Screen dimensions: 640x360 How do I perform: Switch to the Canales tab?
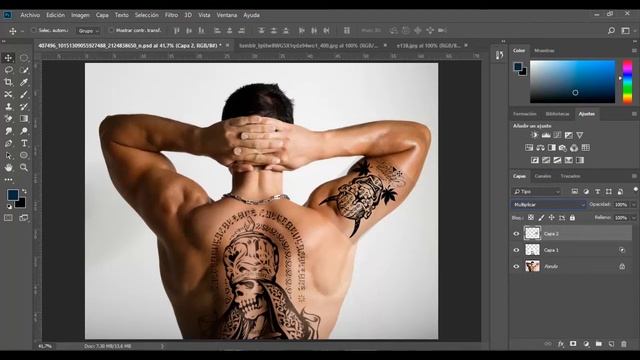pyautogui.click(x=542, y=176)
